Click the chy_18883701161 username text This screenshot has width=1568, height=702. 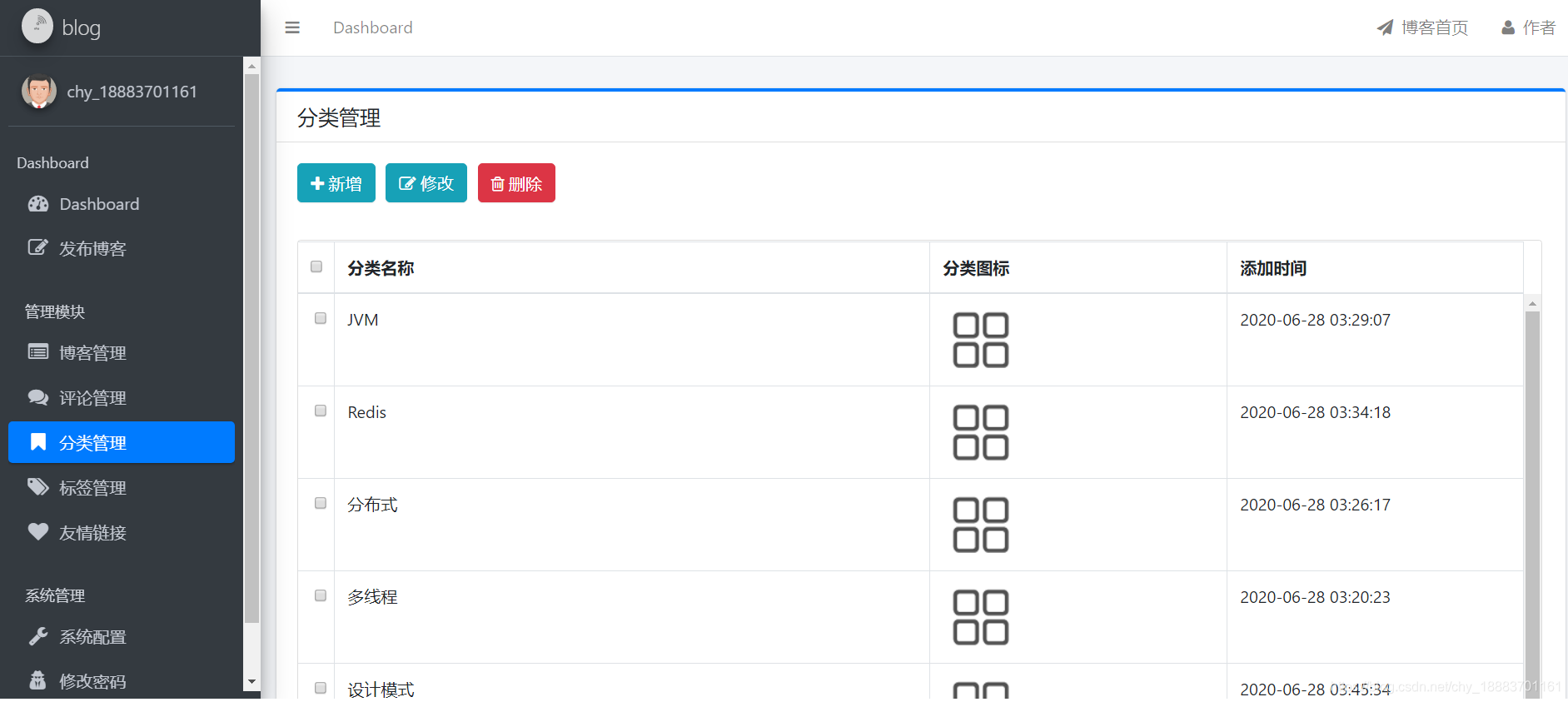tap(132, 92)
